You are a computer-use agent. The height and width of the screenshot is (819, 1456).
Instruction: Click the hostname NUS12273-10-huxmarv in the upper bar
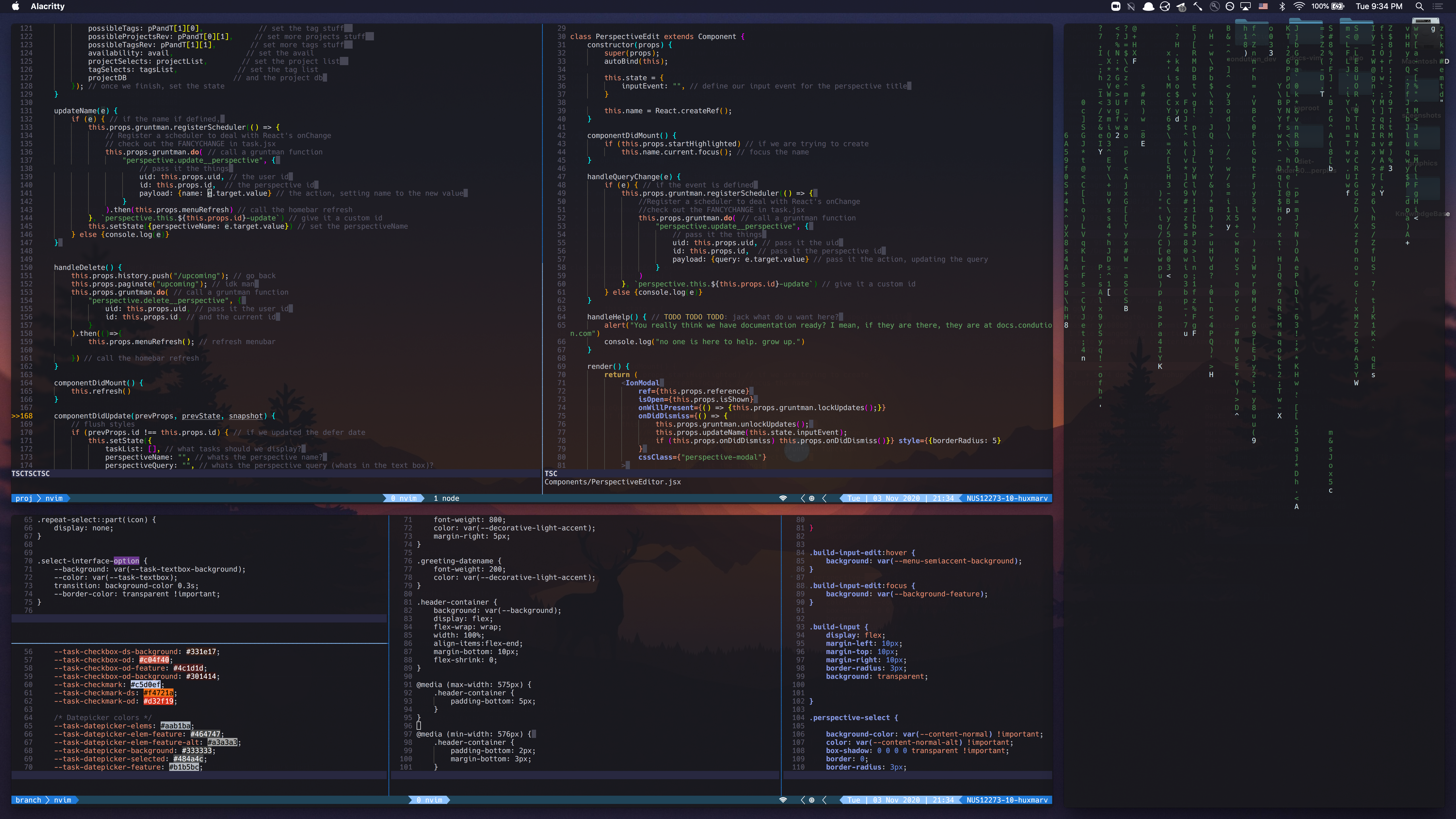1007,498
